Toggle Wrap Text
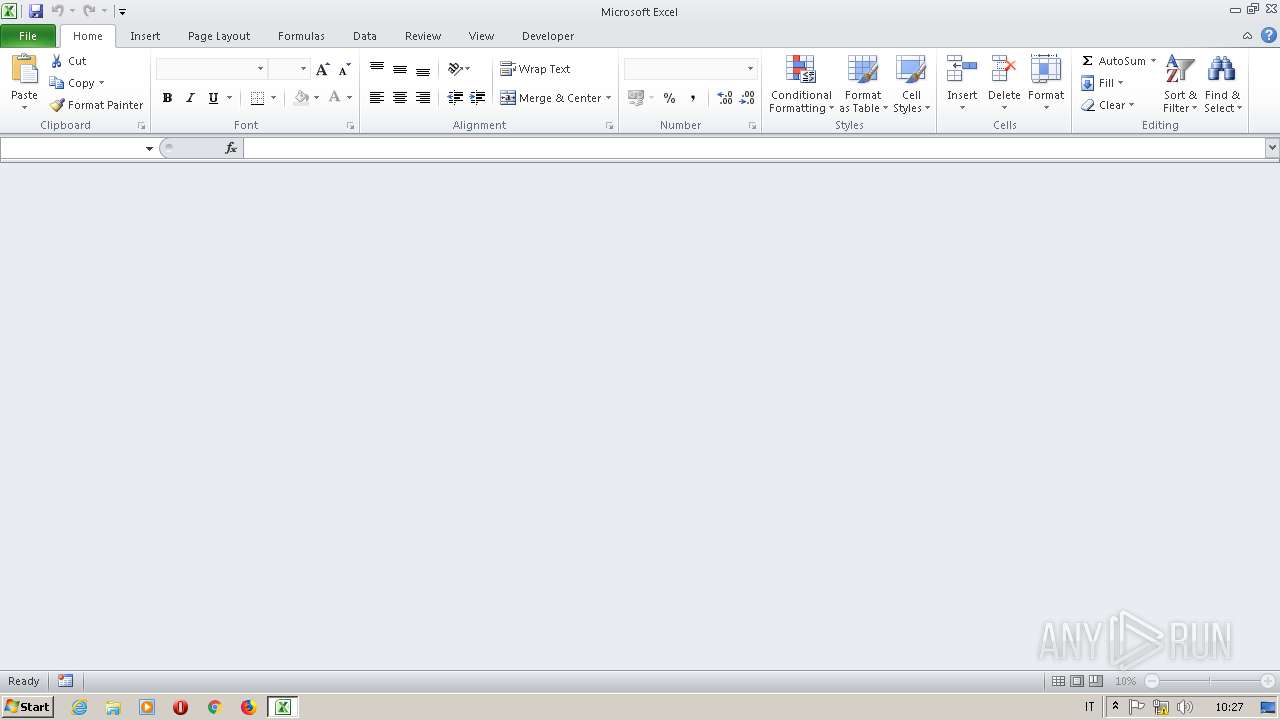This screenshot has width=1280, height=720. coord(535,69)
